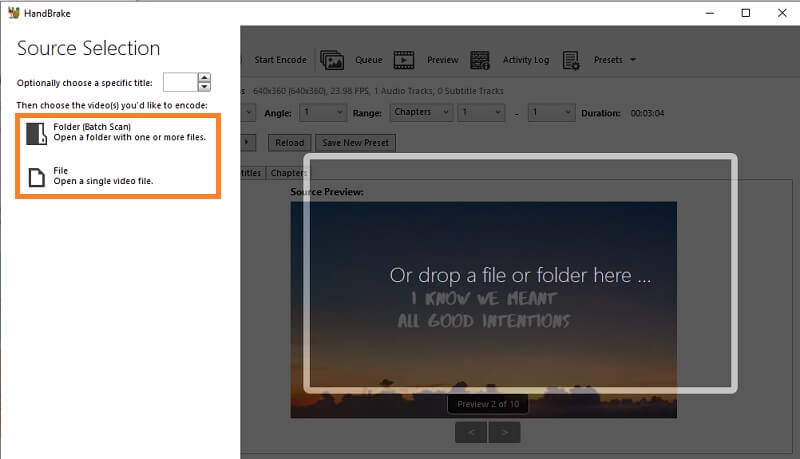Increase the specific title number stepper
The width and height of the screenshot is (800, 459).
pos(204,78)
